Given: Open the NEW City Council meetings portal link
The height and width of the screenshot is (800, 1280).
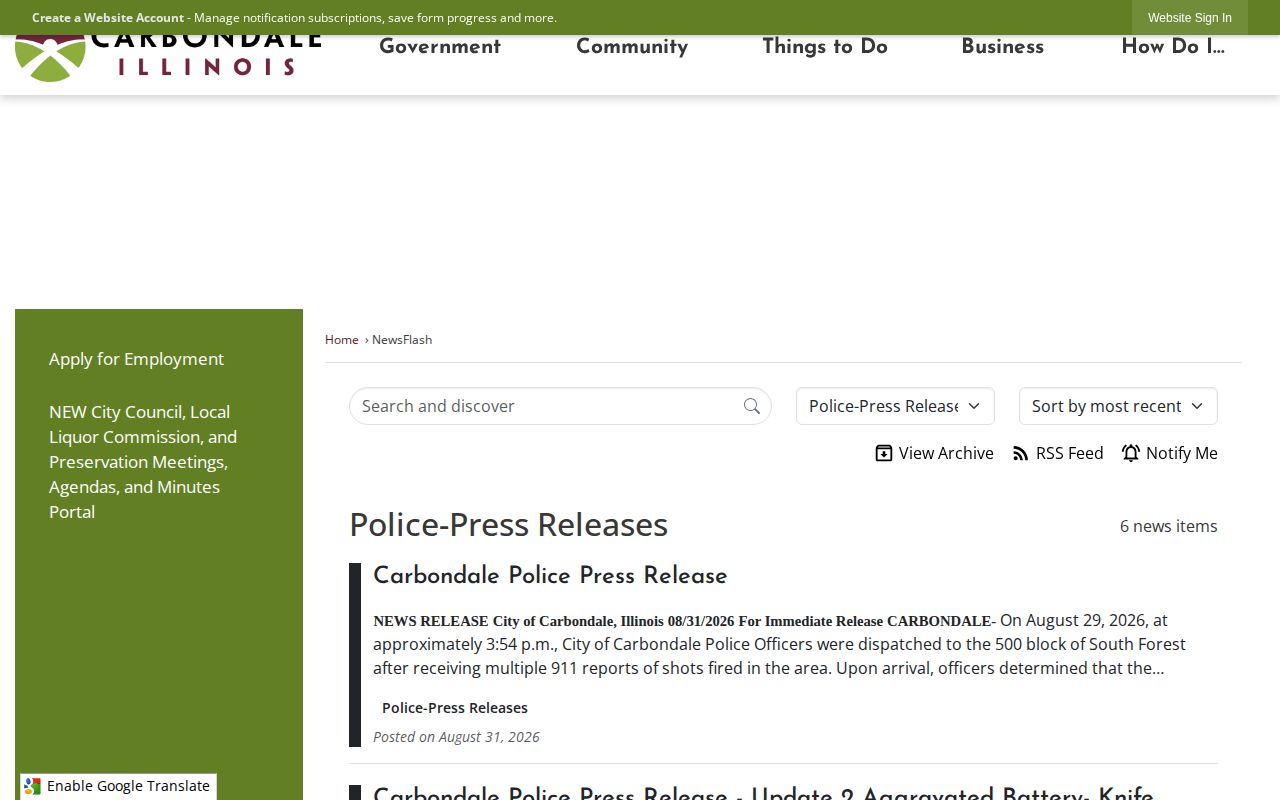Looking at the screenshot, I should pyautogui.click(x=143, y=462).
